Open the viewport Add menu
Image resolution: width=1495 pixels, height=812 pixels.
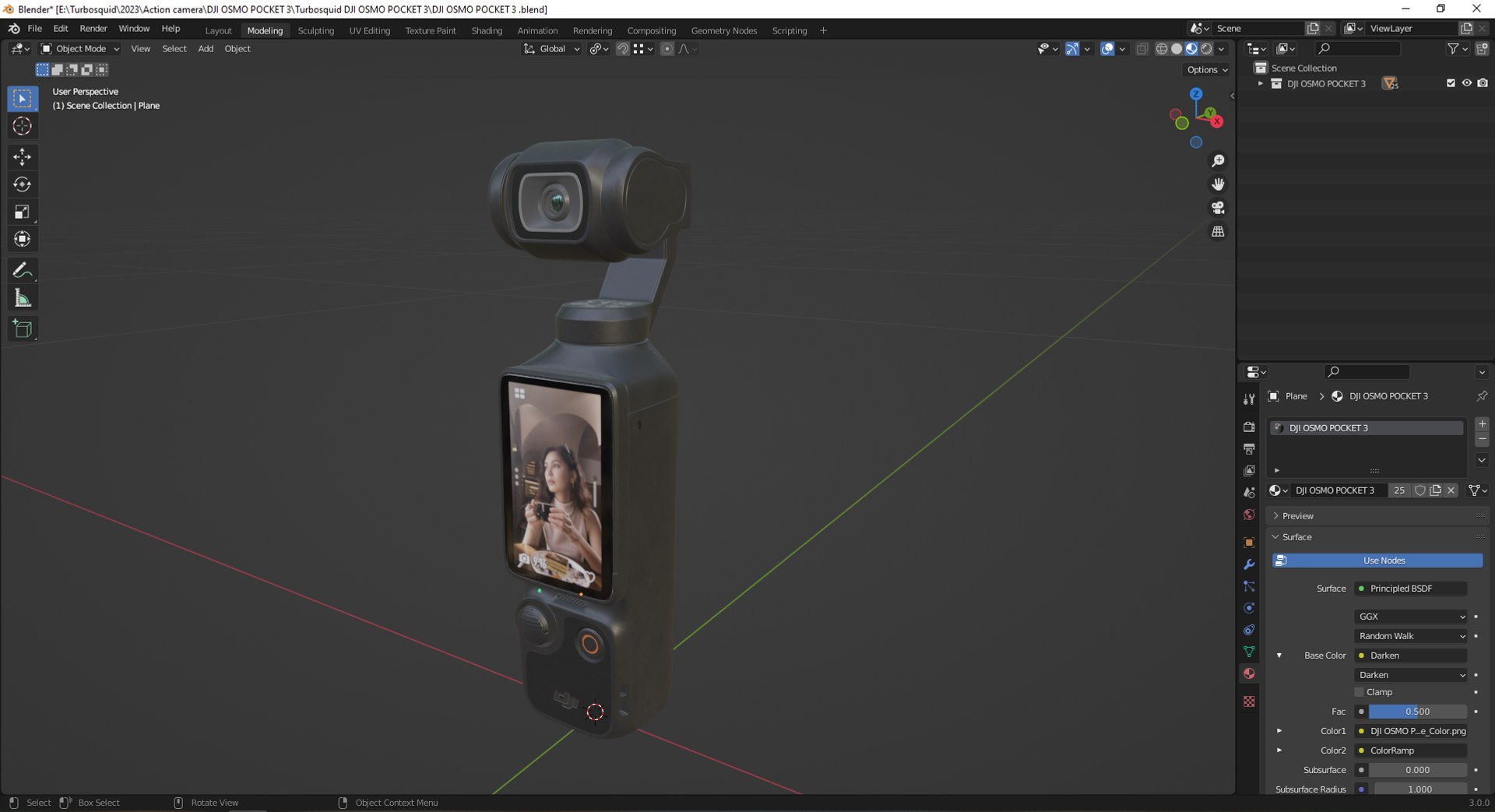206,49
